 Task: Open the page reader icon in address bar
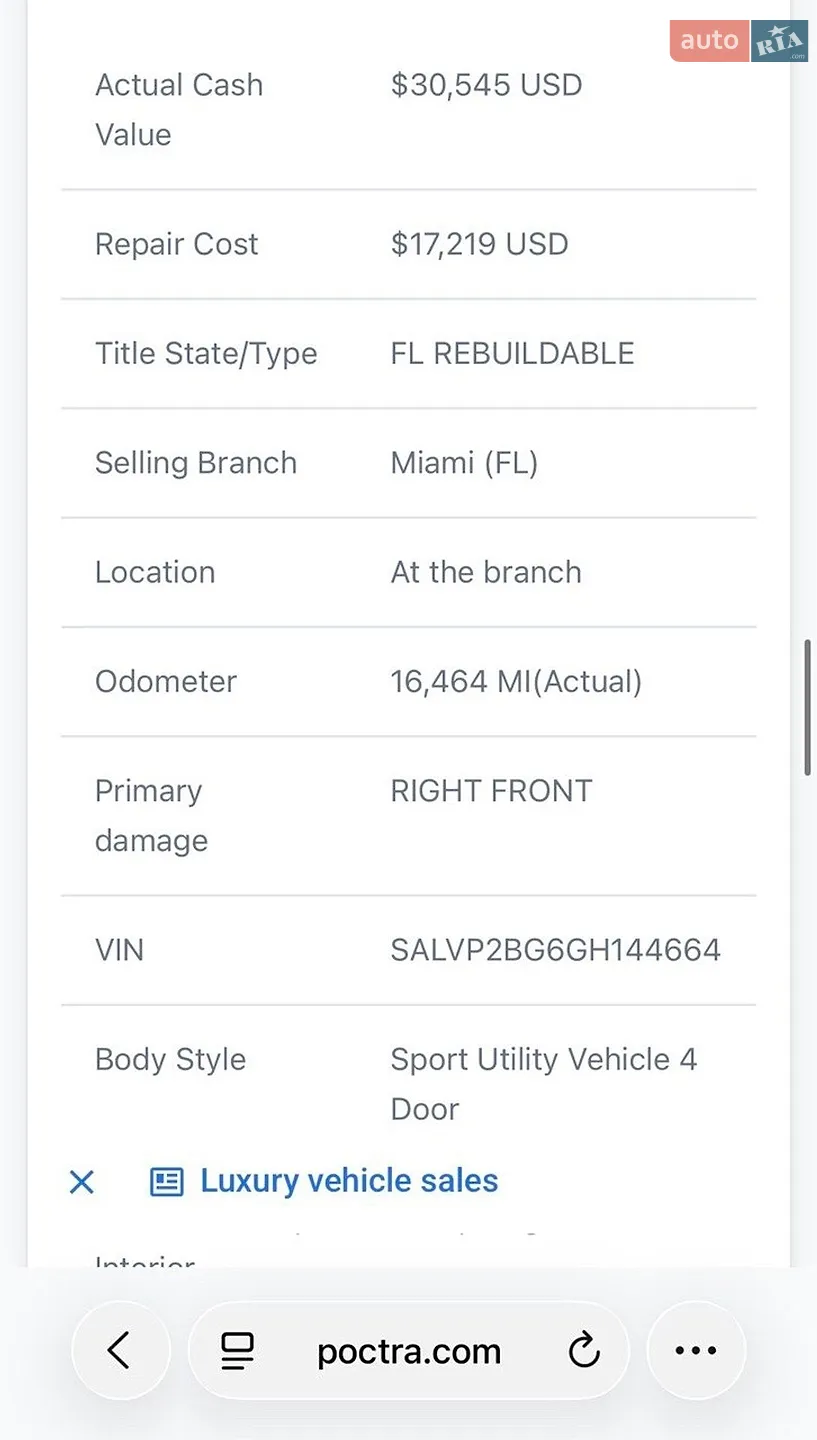click(237, 1351)
